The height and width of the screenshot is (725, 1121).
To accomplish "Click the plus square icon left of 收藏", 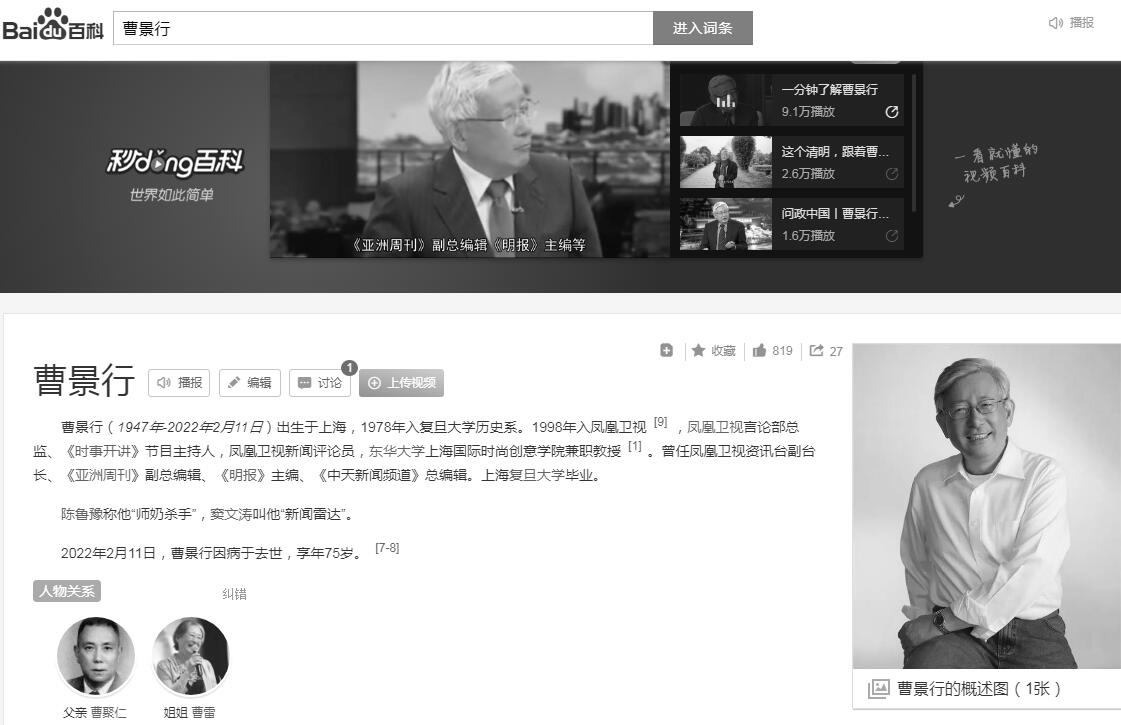I will [666, 350].
